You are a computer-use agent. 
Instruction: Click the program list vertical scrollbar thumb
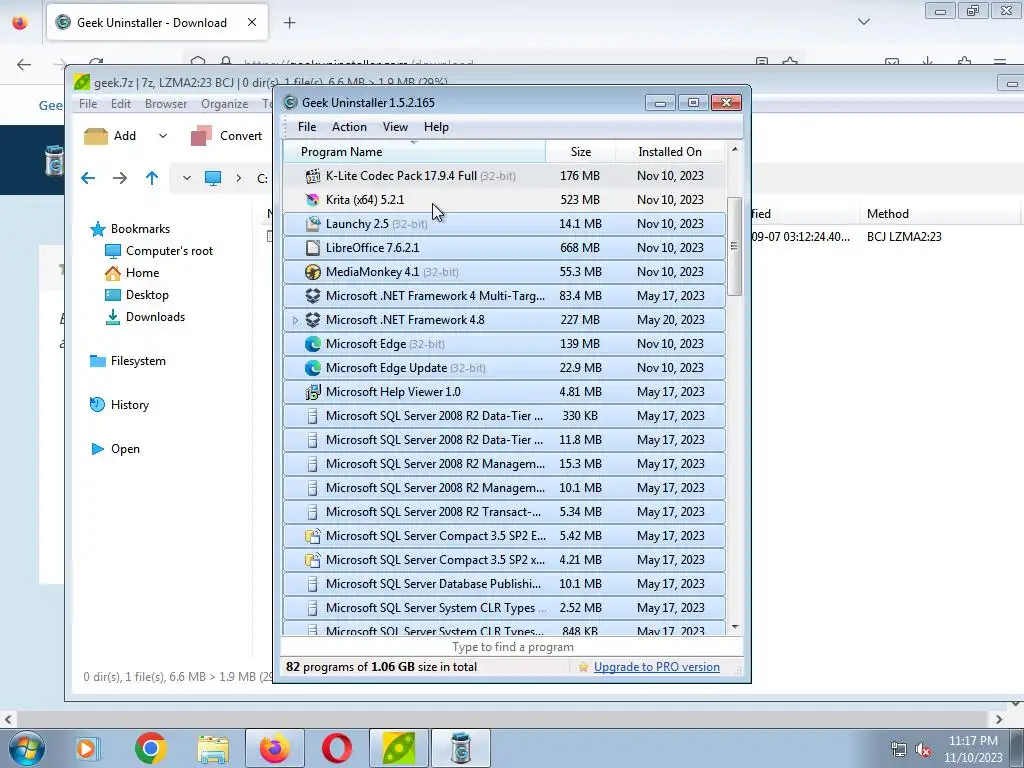(735, 246)
